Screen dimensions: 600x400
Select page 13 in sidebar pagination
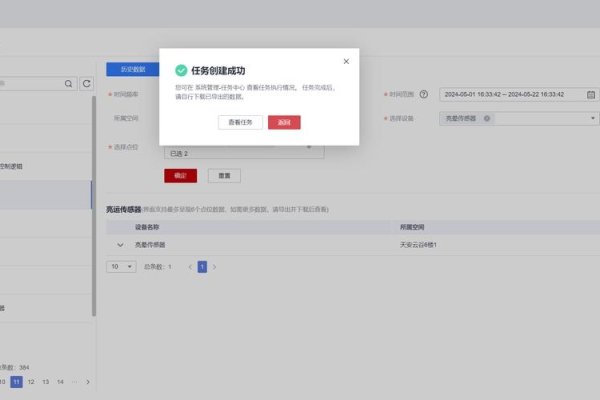tap(46, 382)
